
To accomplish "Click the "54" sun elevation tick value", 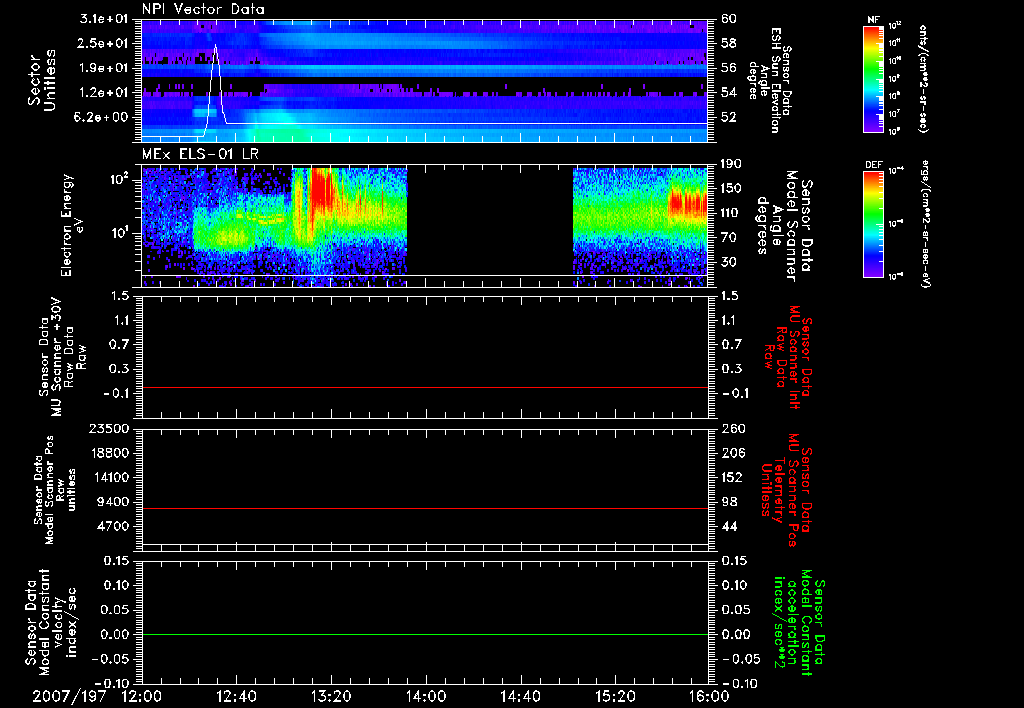I will [729, 93].
